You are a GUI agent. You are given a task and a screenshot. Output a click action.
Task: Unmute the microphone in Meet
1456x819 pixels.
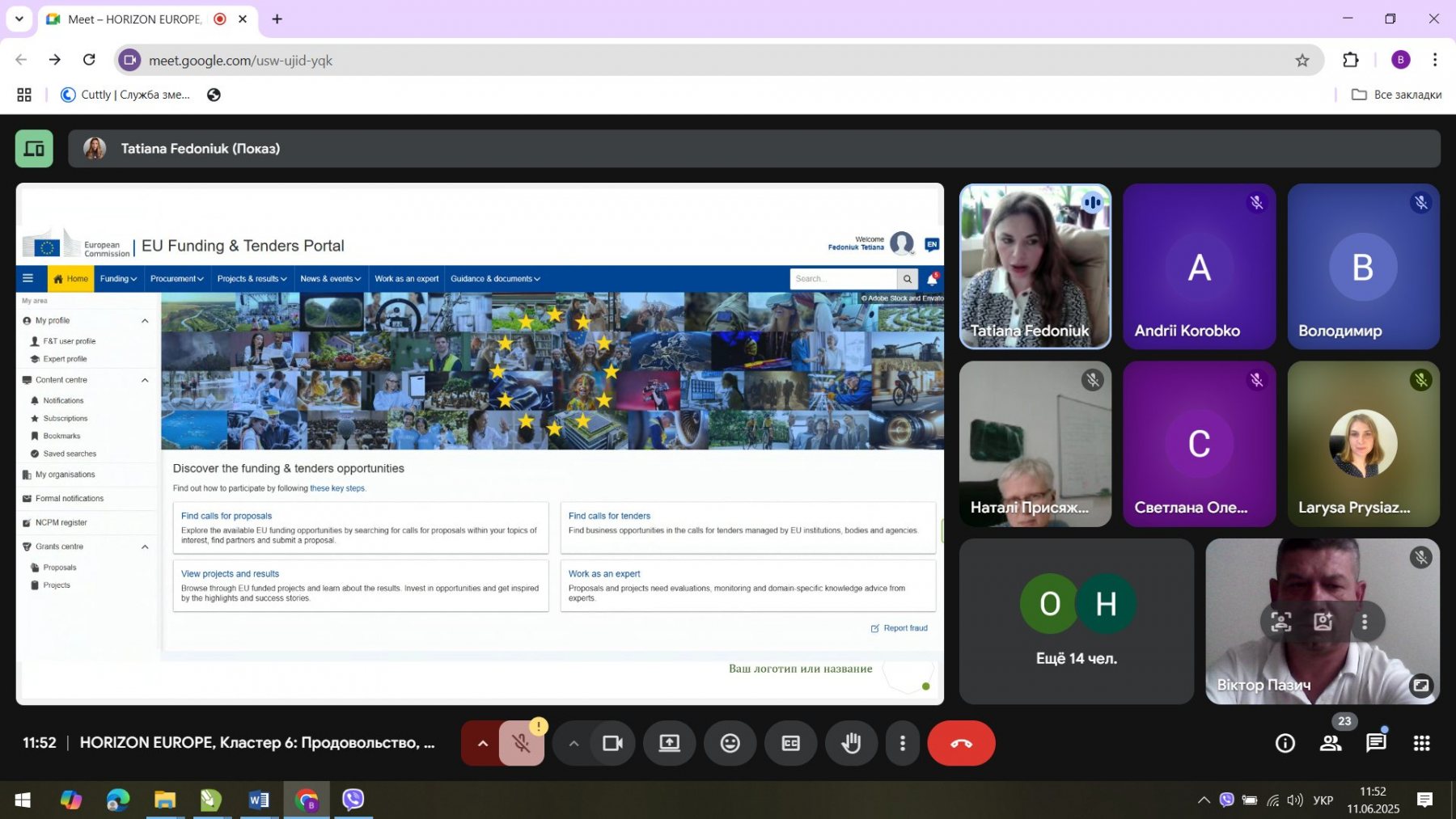(522, 743)
